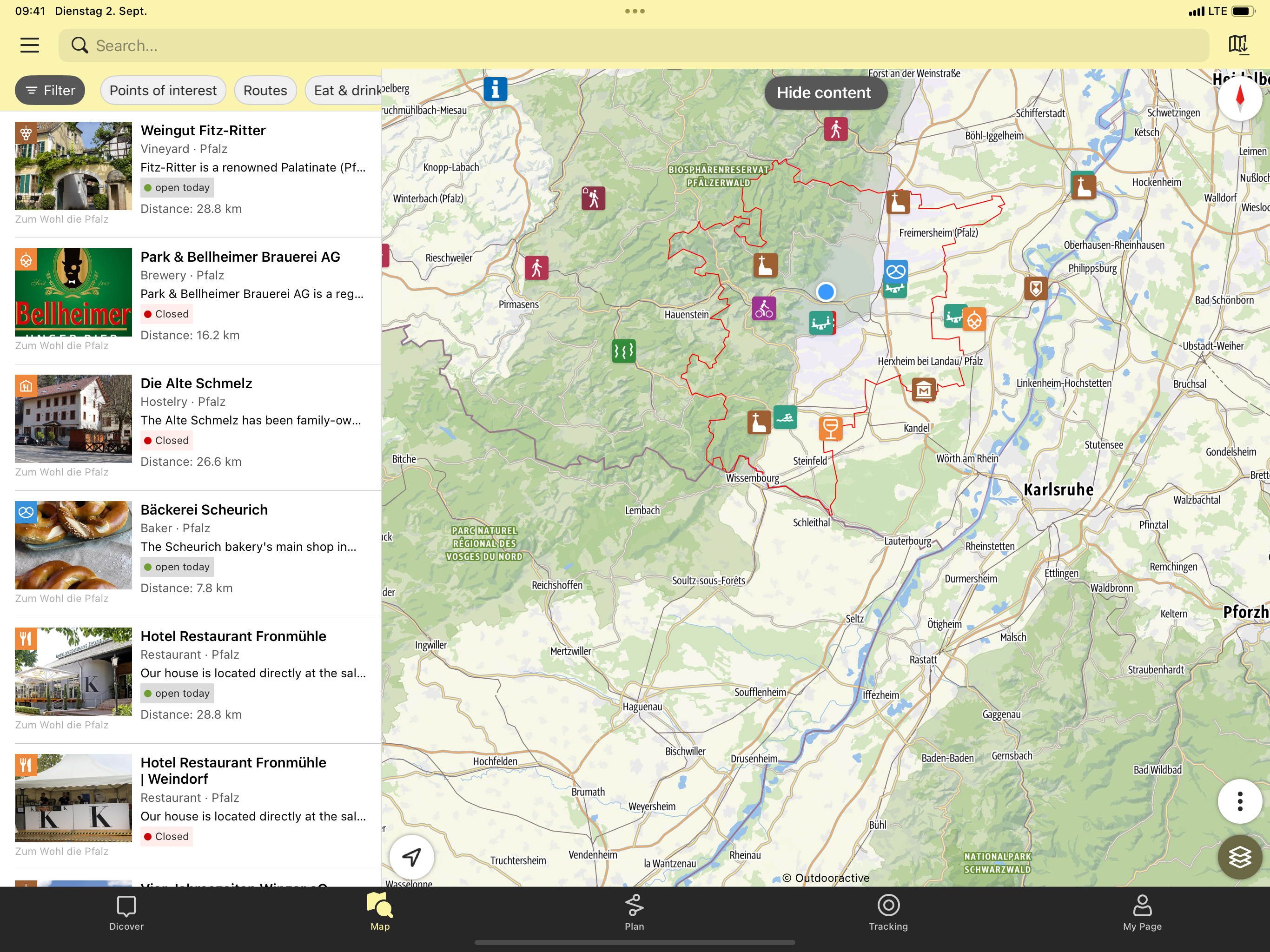Open the hamburger menu
This screenshot has height=952, width=1270.
[29, 46]
